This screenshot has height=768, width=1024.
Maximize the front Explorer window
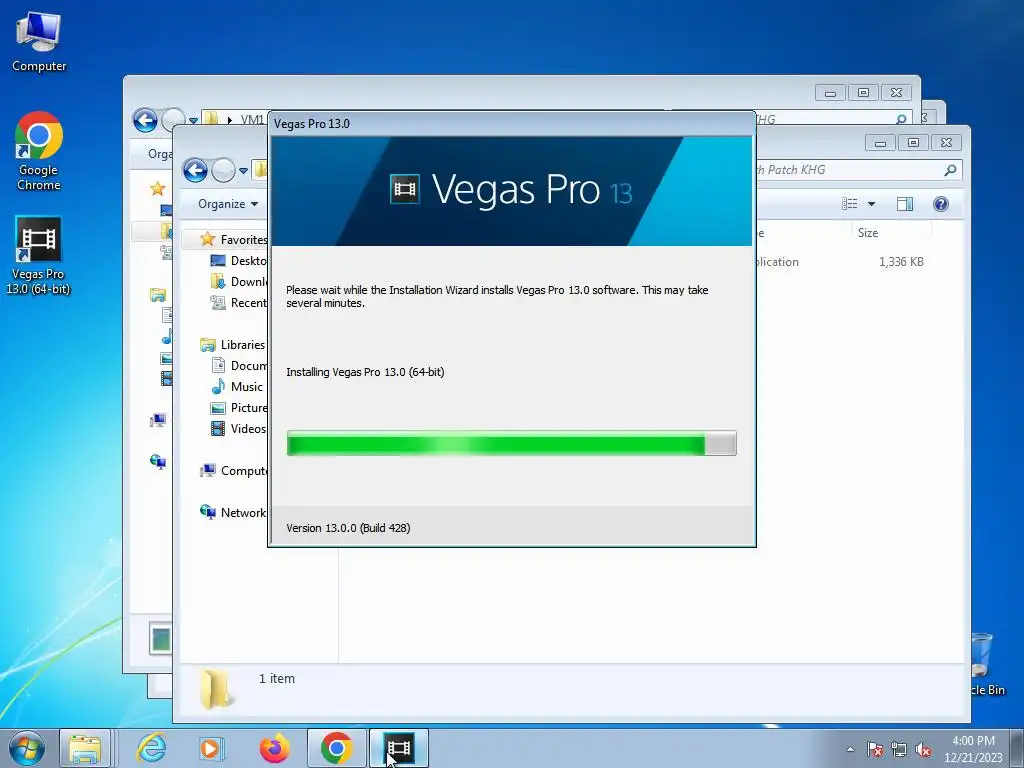(913, 142)
